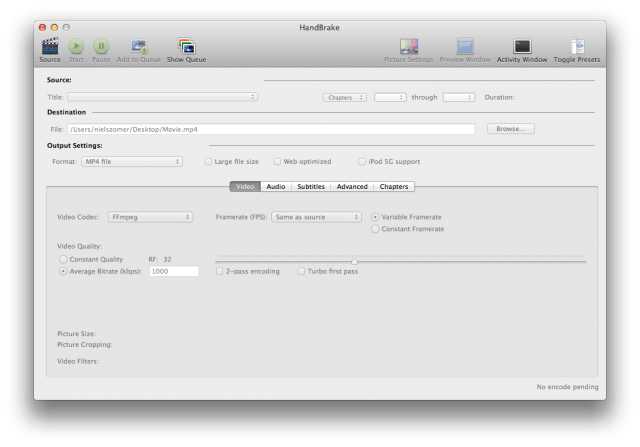
Task: Enable the Web optimized checkbox
Action: tap(278, 161)
